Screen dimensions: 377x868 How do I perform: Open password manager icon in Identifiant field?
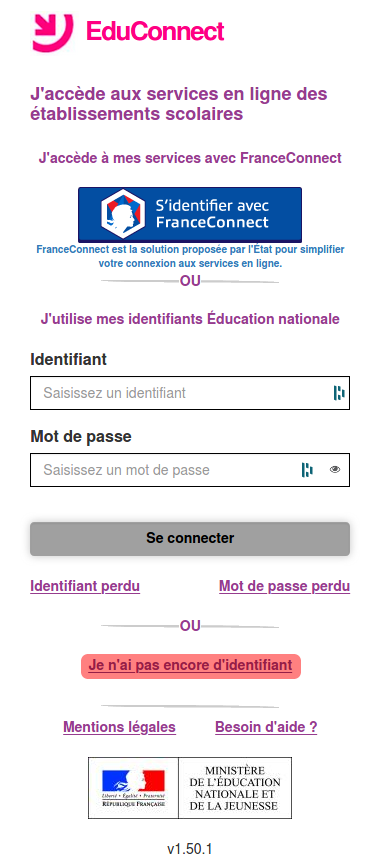(339, 393)
